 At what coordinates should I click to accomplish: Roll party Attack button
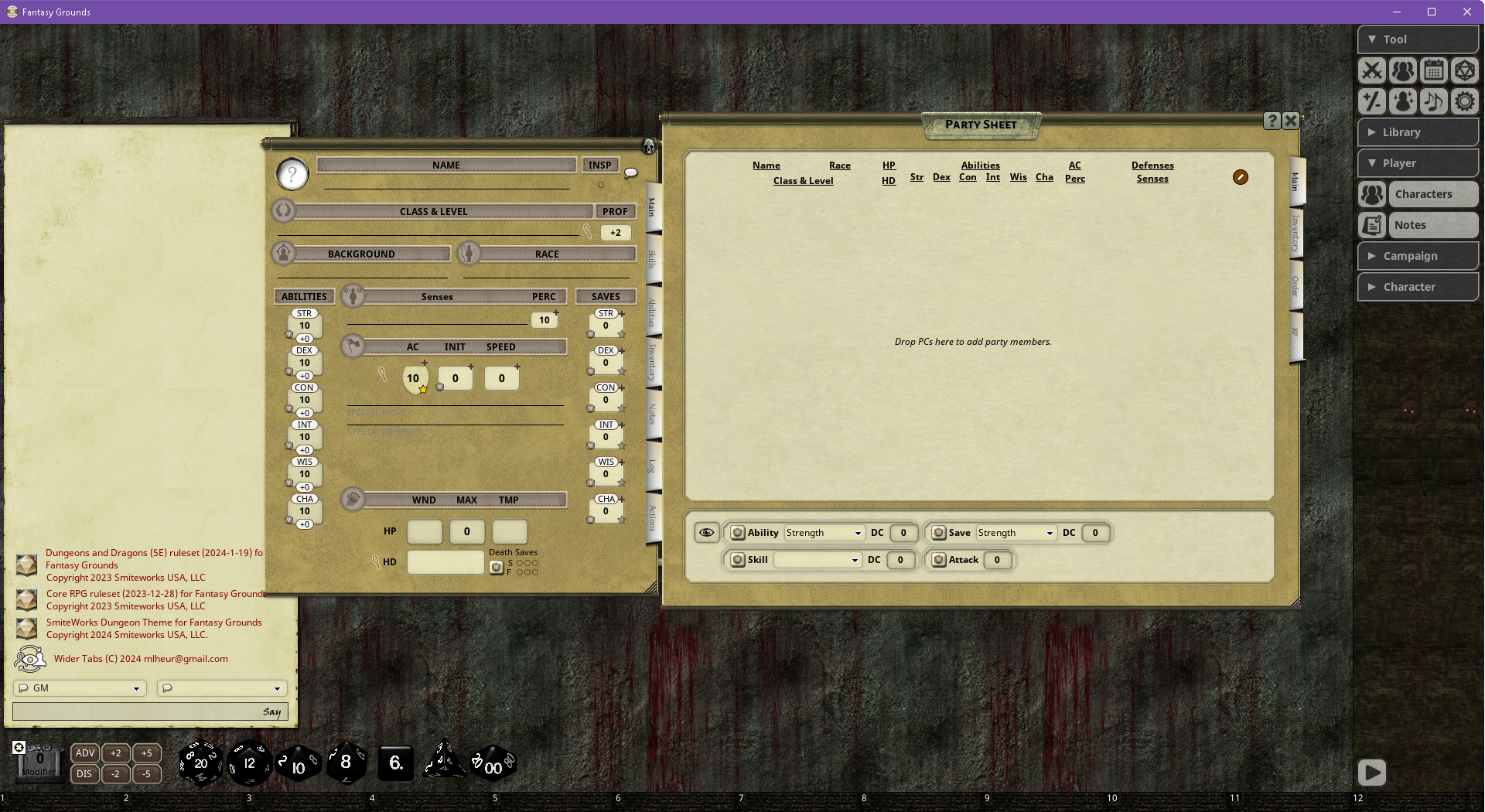click(939, 560)
